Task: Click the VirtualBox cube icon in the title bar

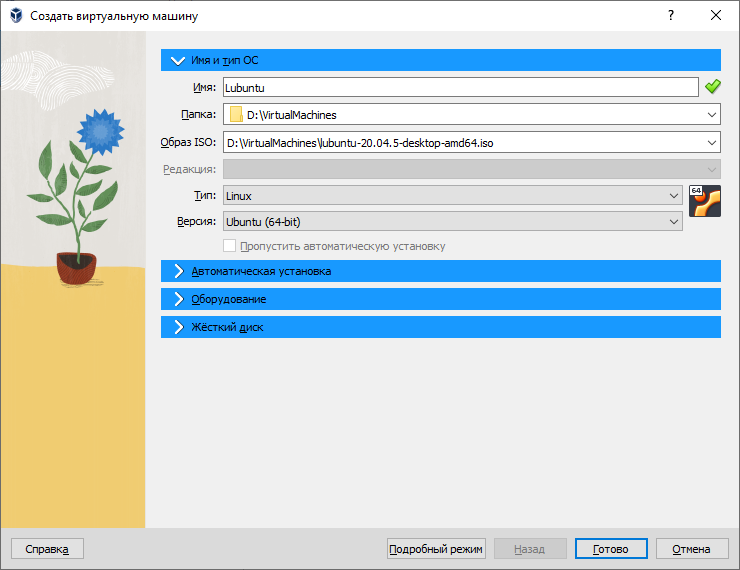Action: click(16, 16)
